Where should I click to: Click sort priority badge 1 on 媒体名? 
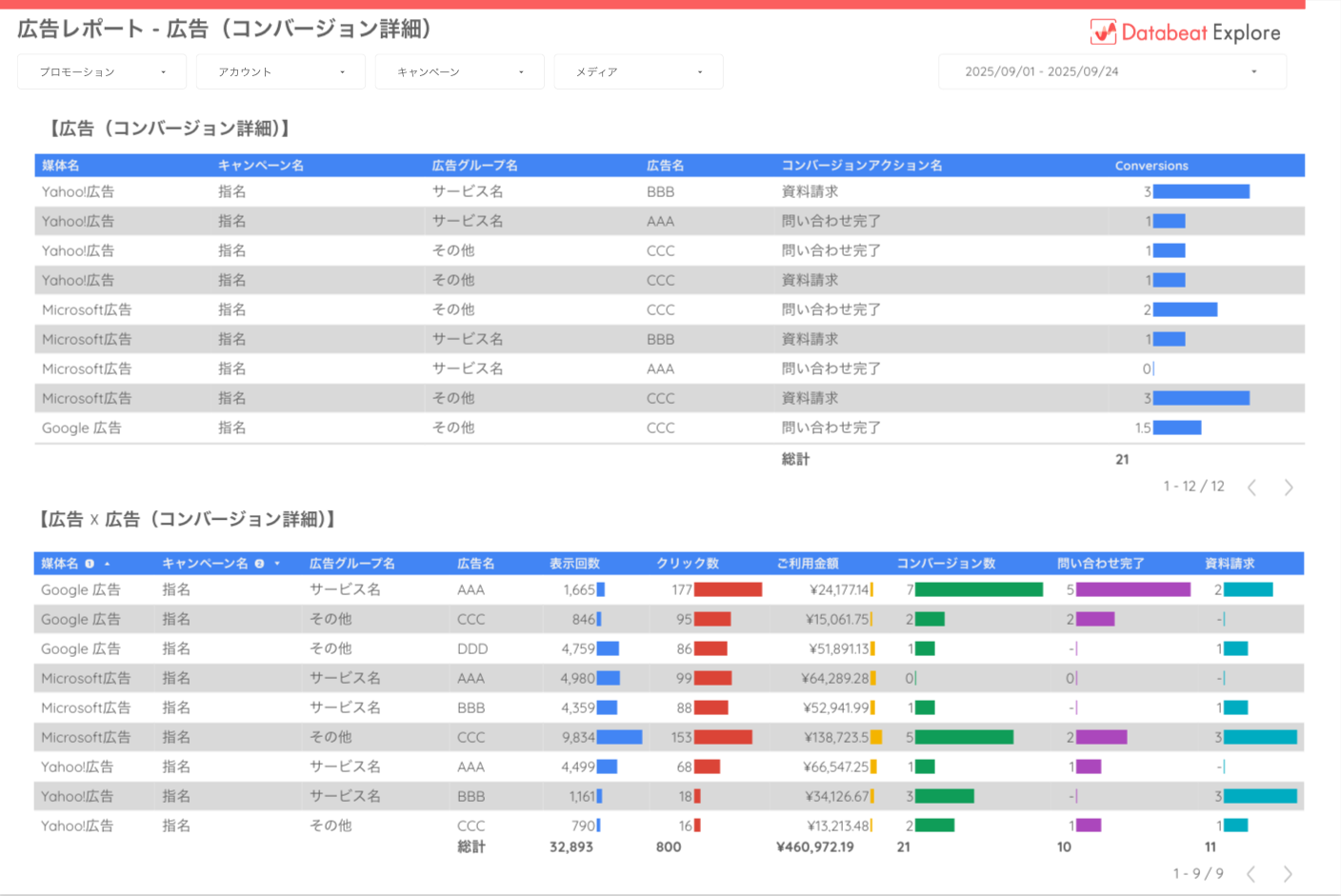[x=90, y=564]
